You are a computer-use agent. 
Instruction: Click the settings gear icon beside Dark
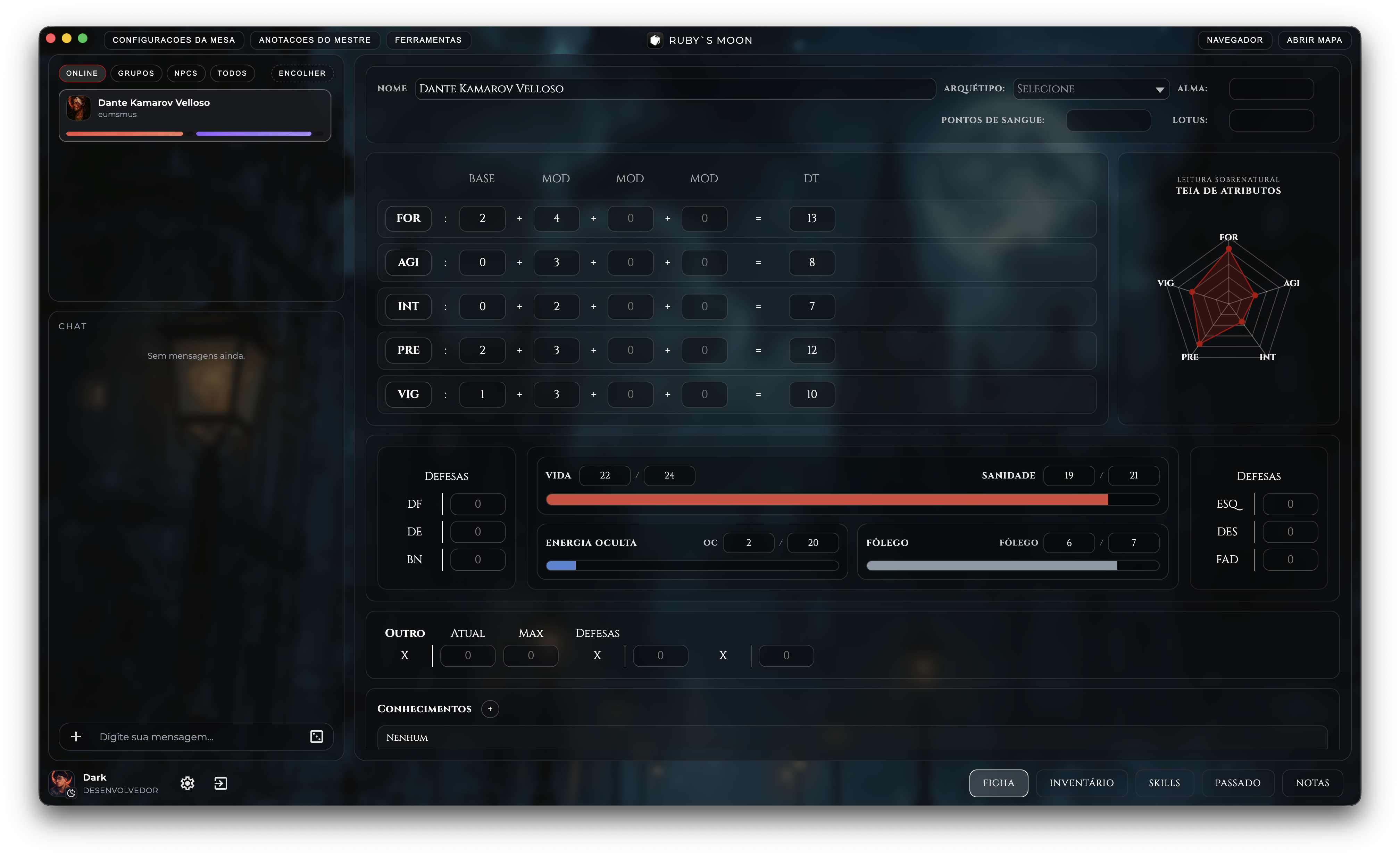point(187,783)
